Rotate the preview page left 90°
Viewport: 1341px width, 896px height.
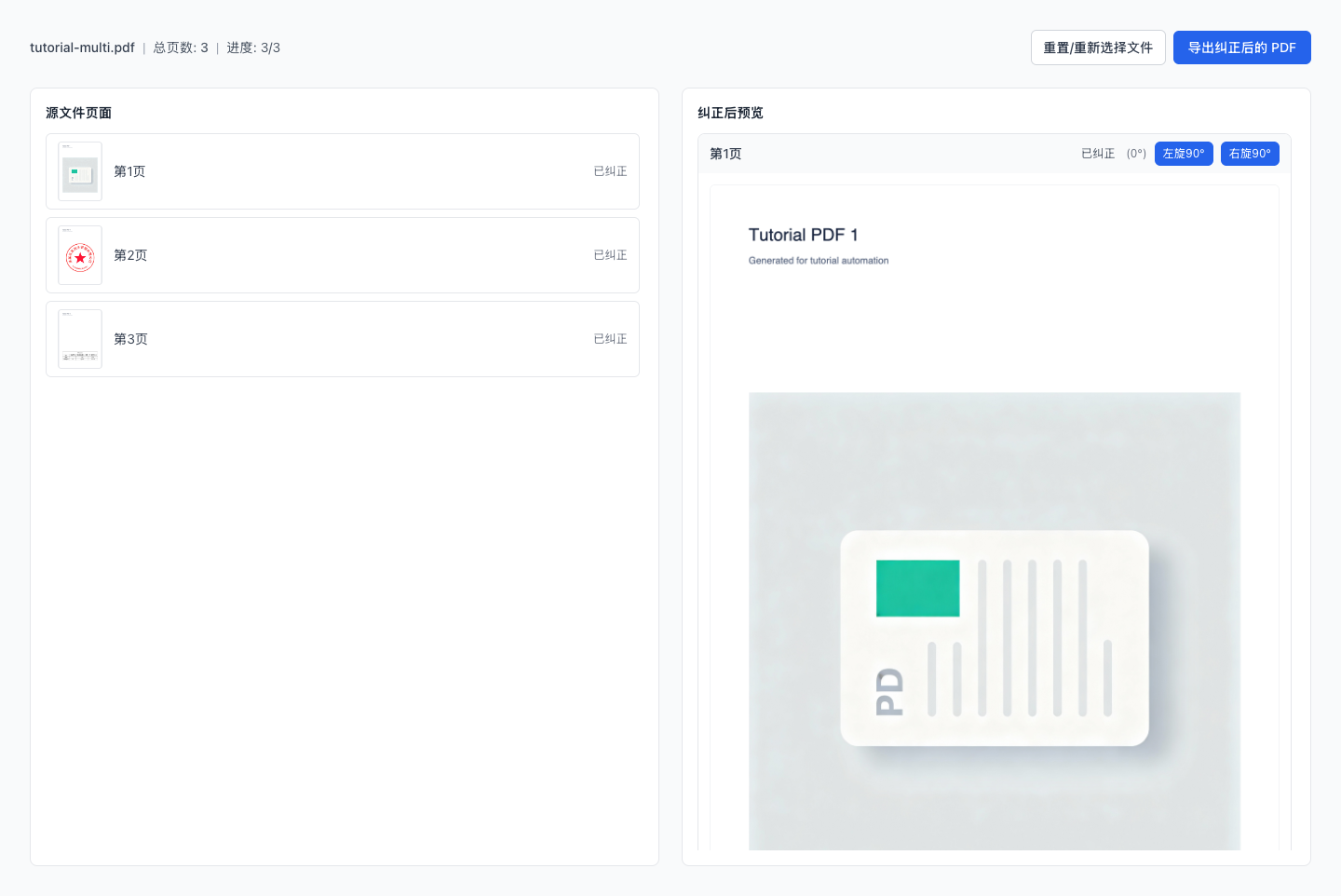pos(1183,154)
